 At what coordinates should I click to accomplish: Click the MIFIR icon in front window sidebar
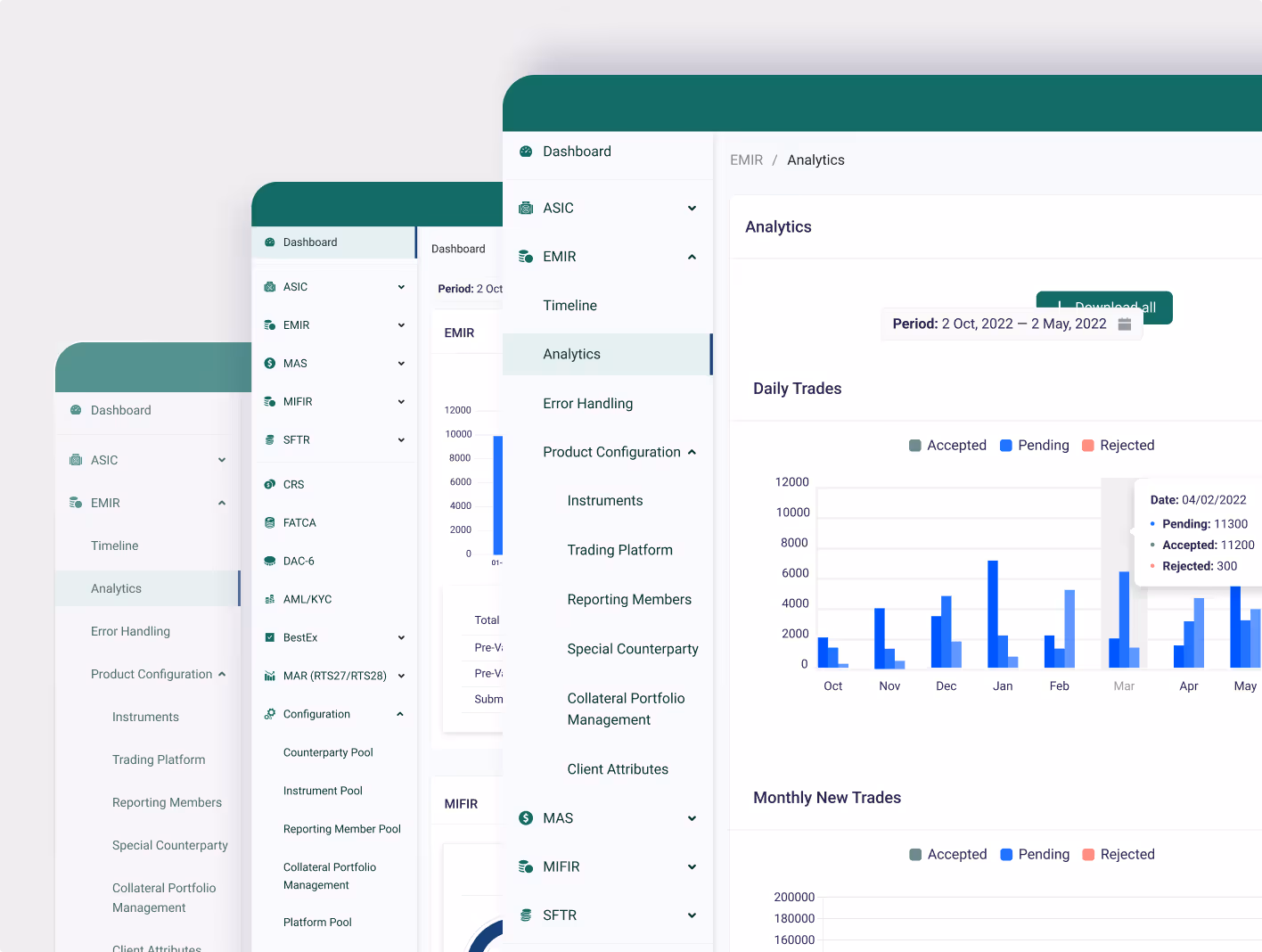pyautogui.click(x=526, y=866)
